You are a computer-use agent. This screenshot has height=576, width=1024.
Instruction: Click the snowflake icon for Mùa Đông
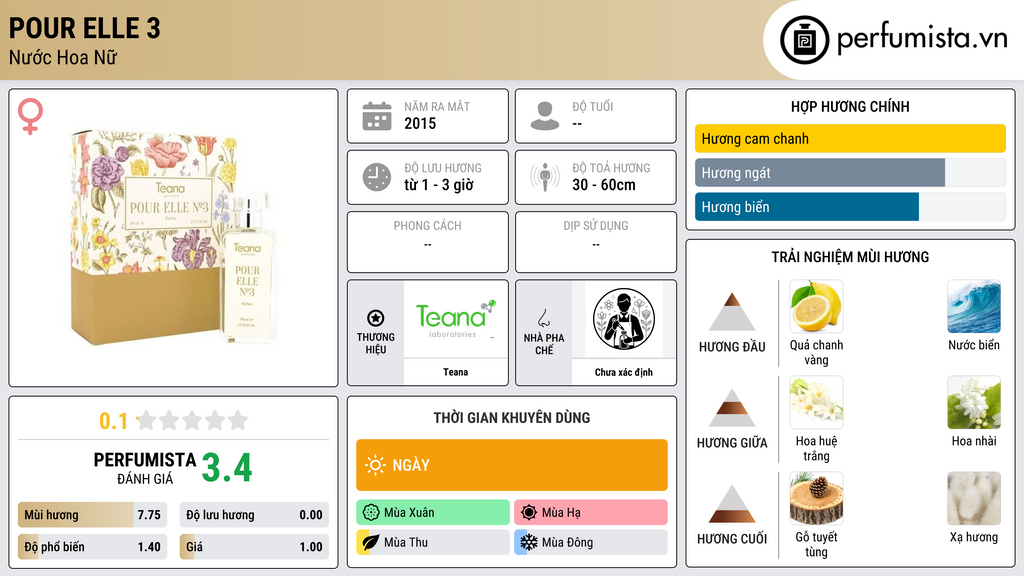pos(529,542)
